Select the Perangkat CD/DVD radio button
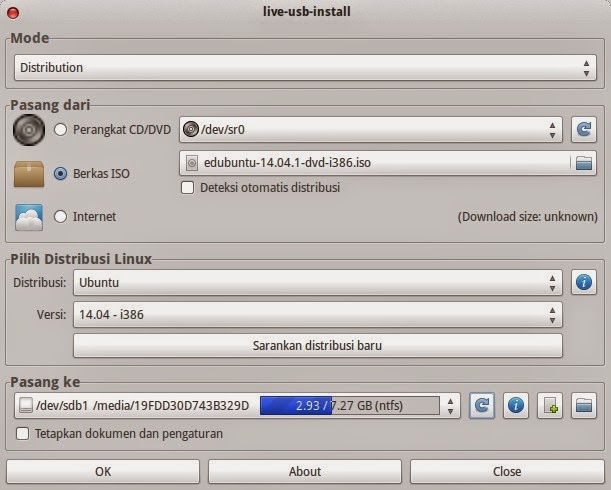Screen dimensions: 611x490 (x=60, y=129)
